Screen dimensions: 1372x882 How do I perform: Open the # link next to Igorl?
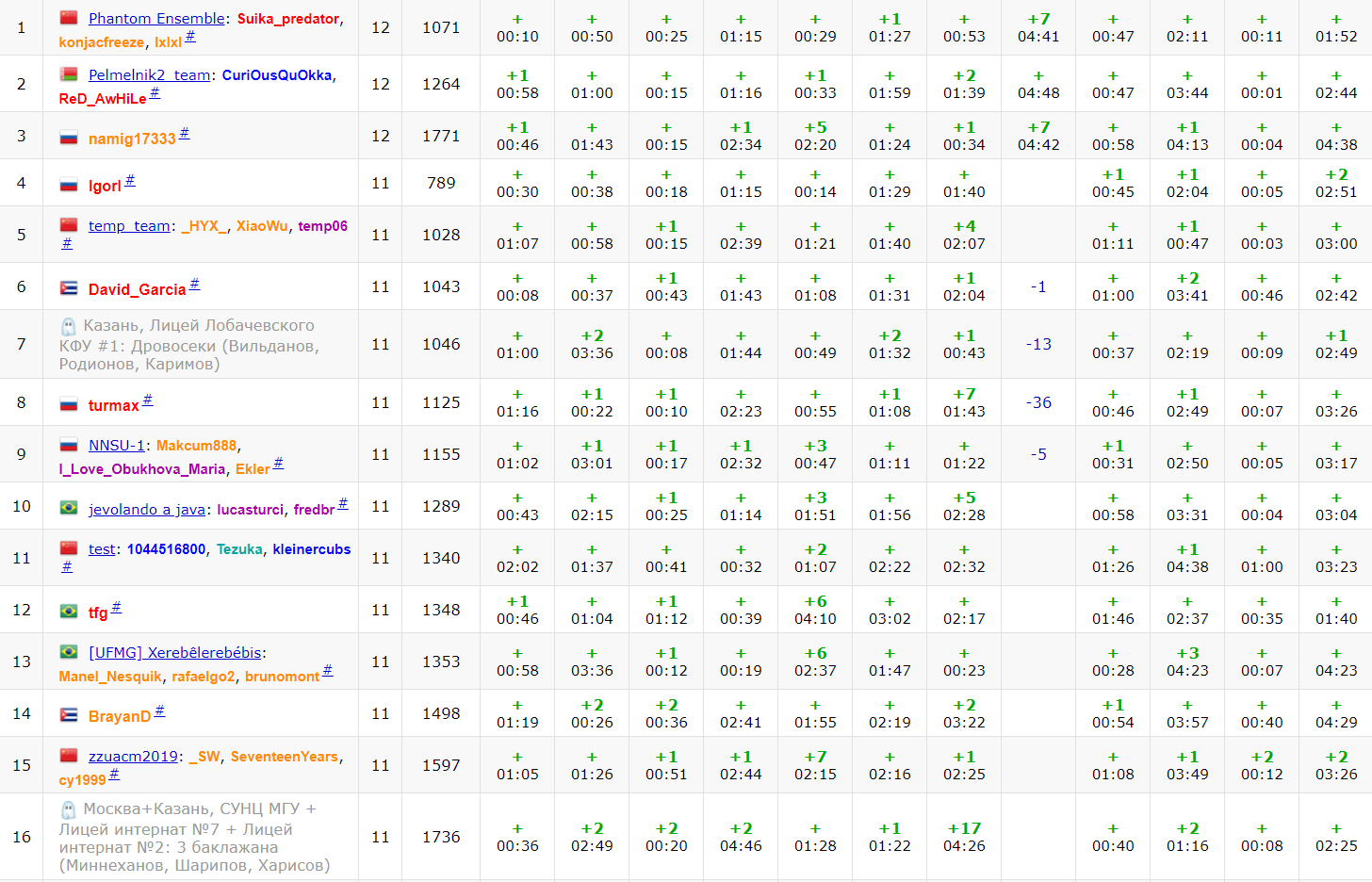coord(130,180)
